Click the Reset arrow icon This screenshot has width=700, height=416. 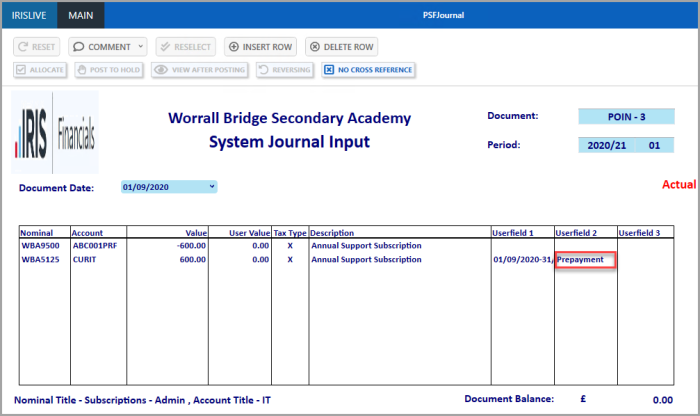[22, 47]
